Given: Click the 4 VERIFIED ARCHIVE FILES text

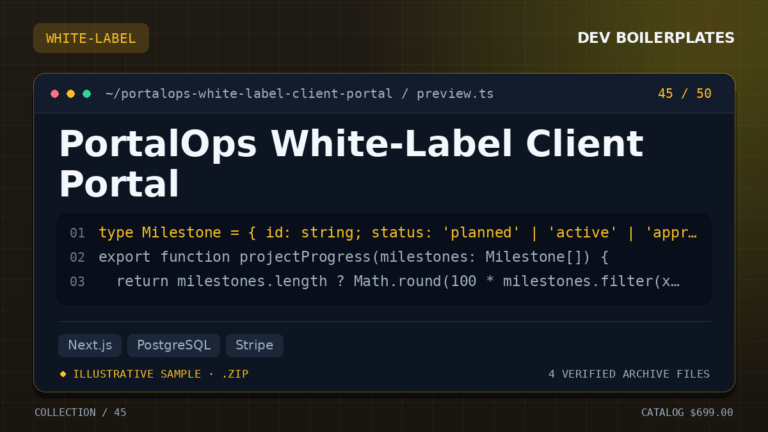Looking at the screenshot, I should pyautogui.click(x=629, y=374).
